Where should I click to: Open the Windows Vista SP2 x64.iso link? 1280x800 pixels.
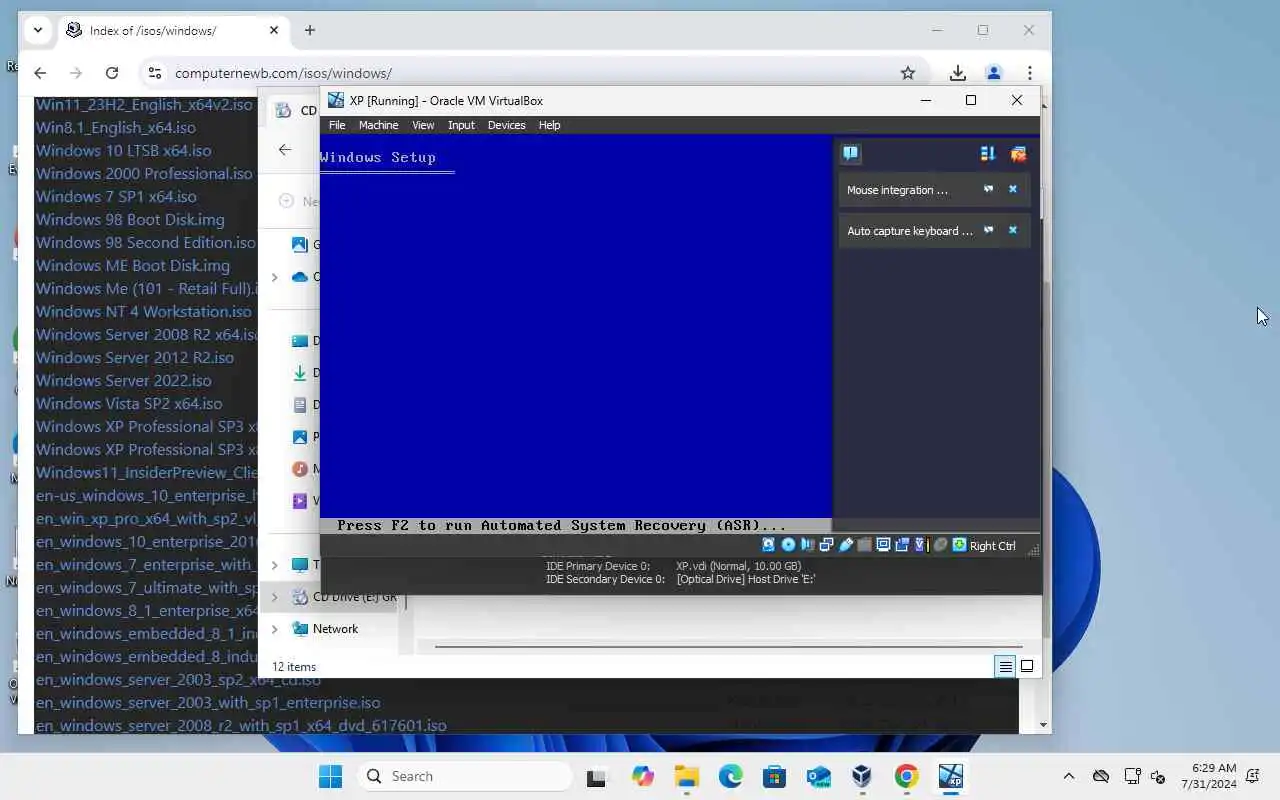click(x=129, y=403)
